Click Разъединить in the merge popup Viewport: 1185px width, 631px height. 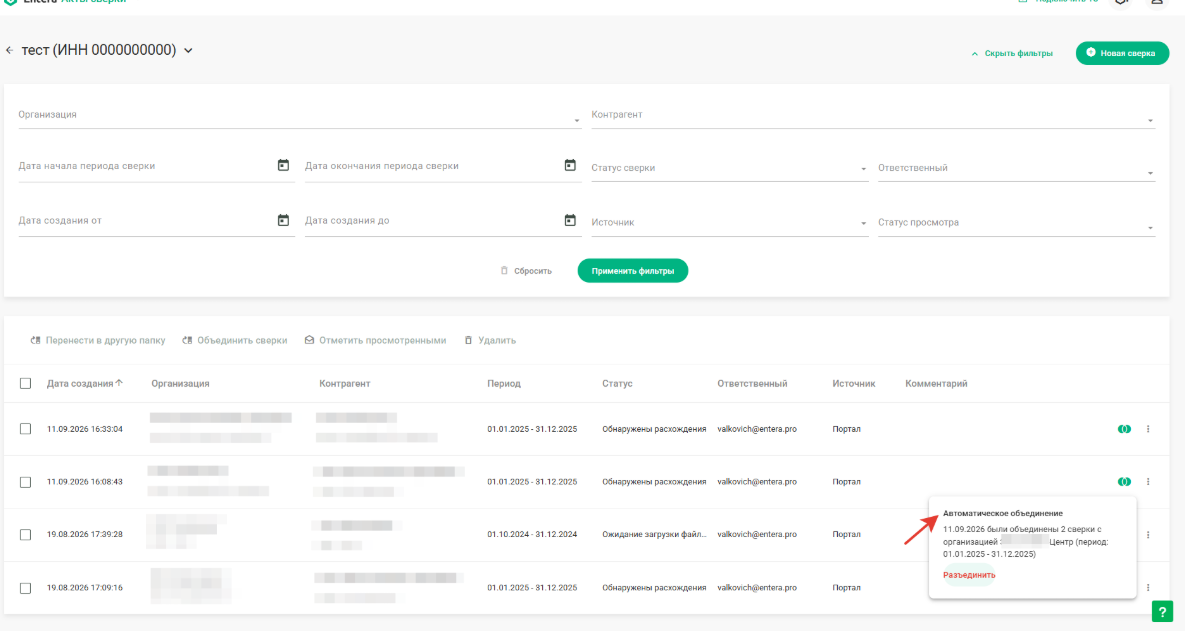coord(969,575)
